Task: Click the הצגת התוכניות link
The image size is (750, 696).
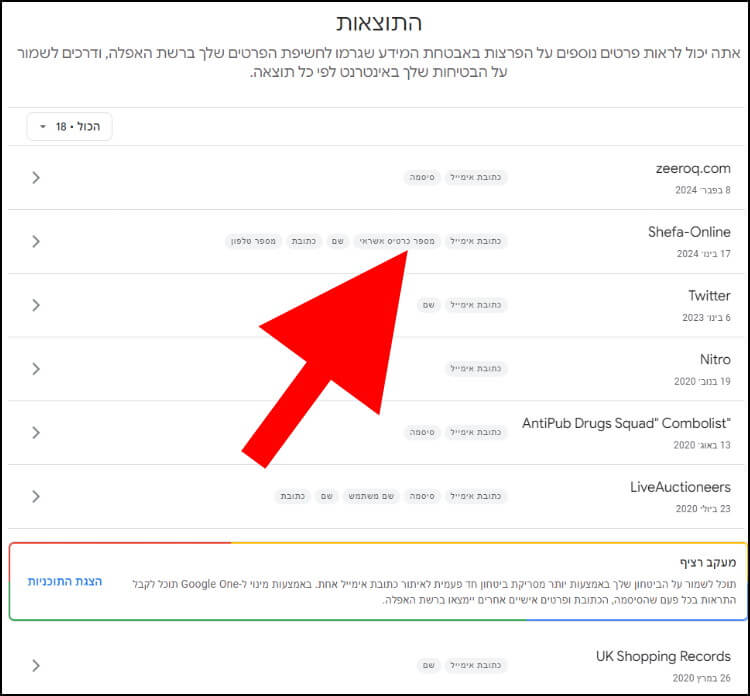Action: [x=65, y=581]
